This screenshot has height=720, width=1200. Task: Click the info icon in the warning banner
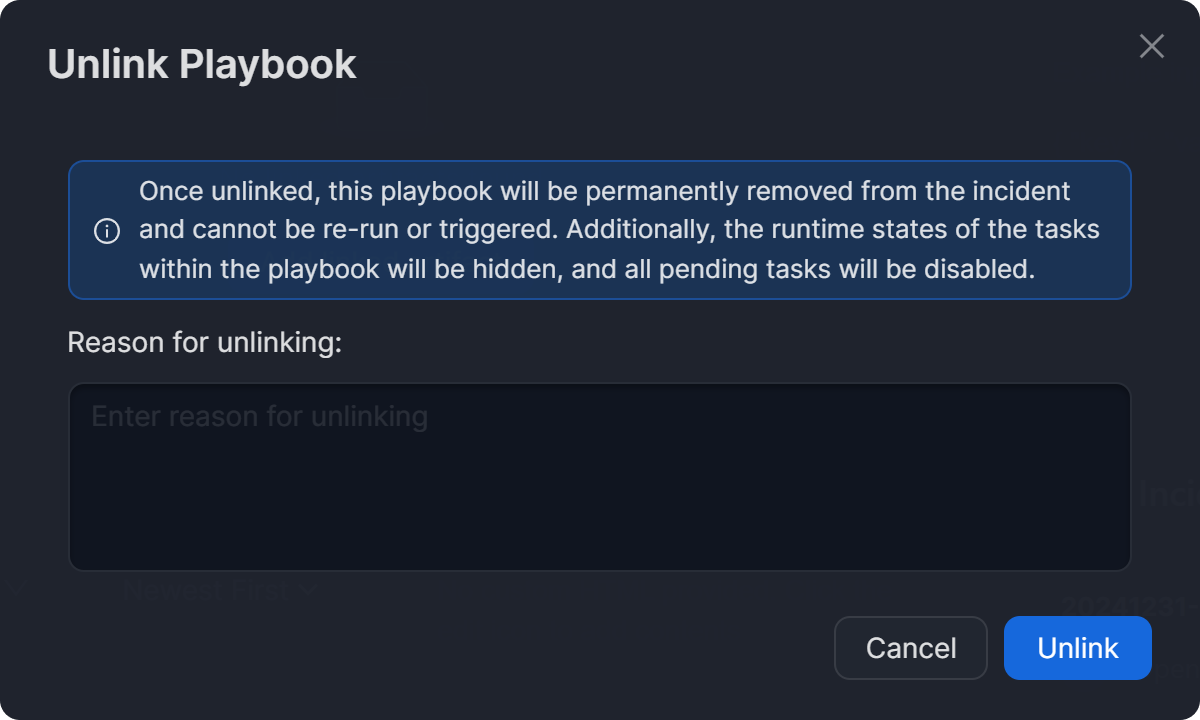click(x=107, y=231)
